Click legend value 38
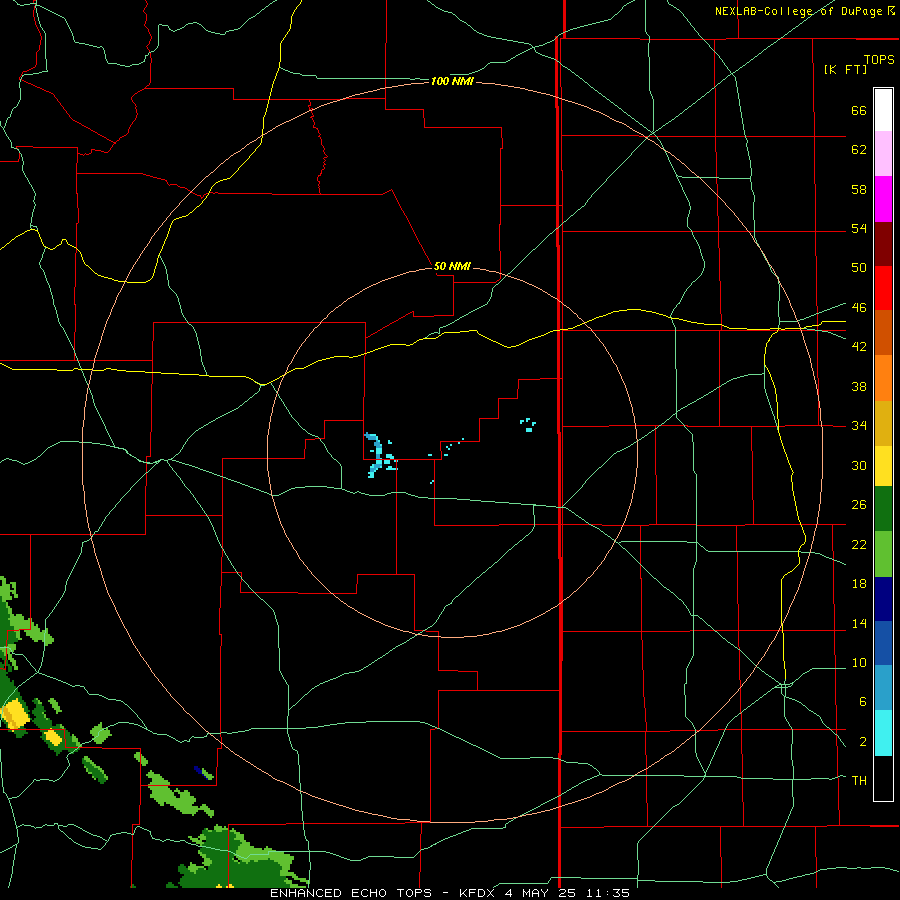 (859, 386)
